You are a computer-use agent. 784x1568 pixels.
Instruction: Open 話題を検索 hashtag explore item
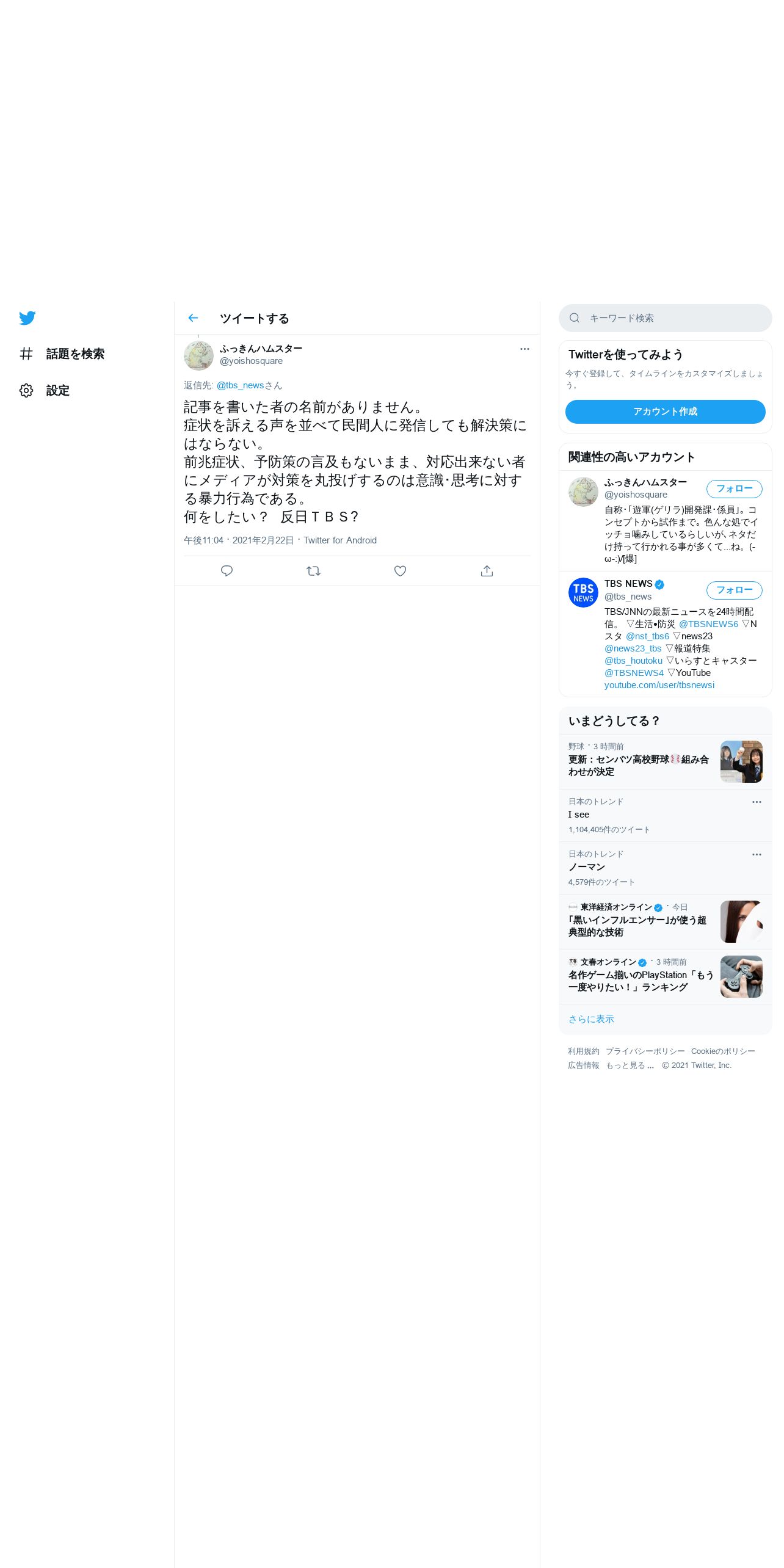(x=62, y=354)
